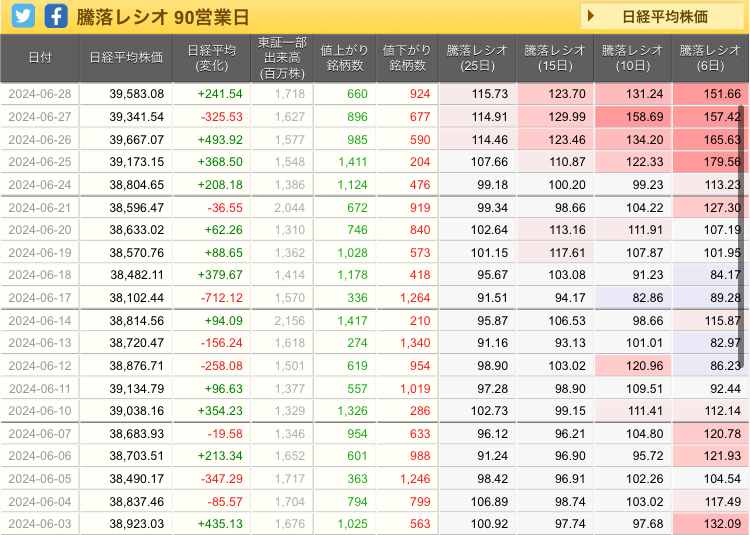Click the 15-day ratio 117.61
750x535 pixels.
click(x=567, y=252)
